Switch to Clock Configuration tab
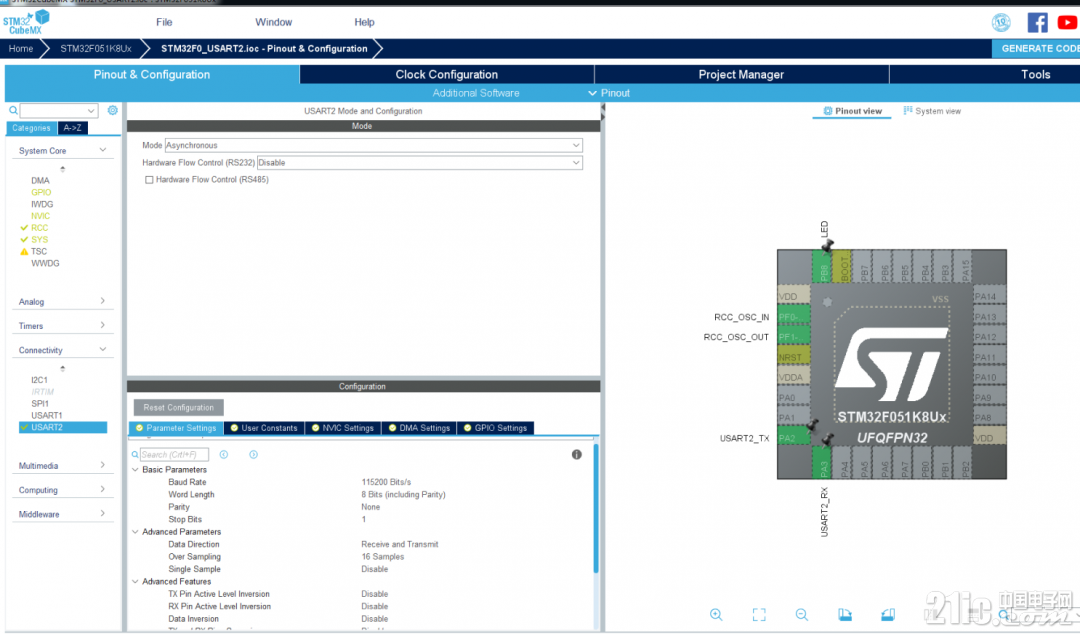1080x634 pixels. (x=446, y=74)
